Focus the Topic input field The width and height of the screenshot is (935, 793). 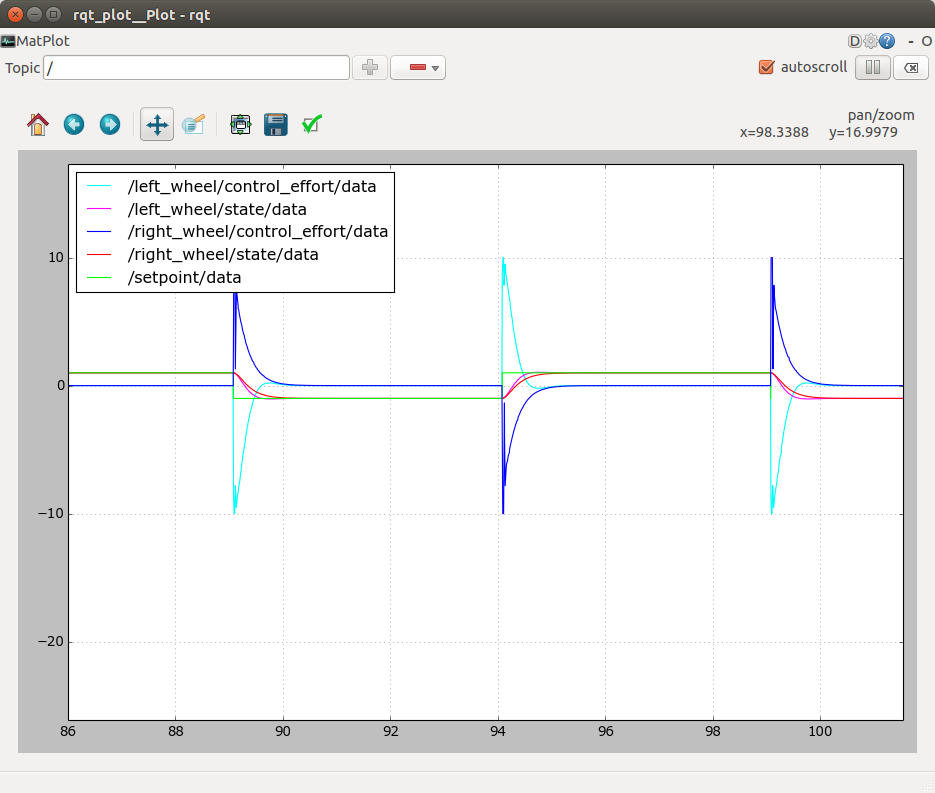tap(196, 67)
